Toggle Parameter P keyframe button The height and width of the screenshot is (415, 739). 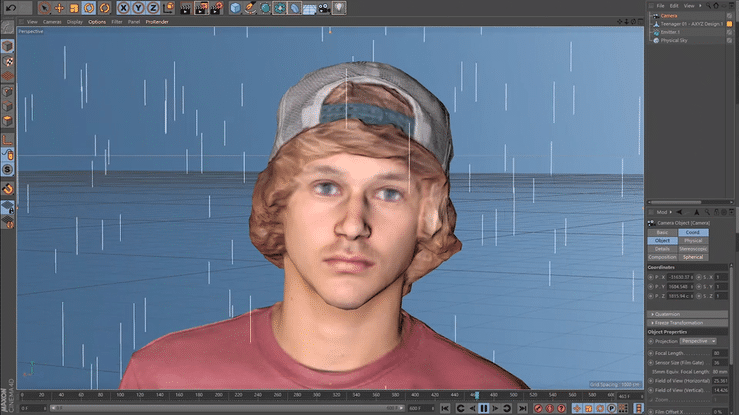coord(611,408)
